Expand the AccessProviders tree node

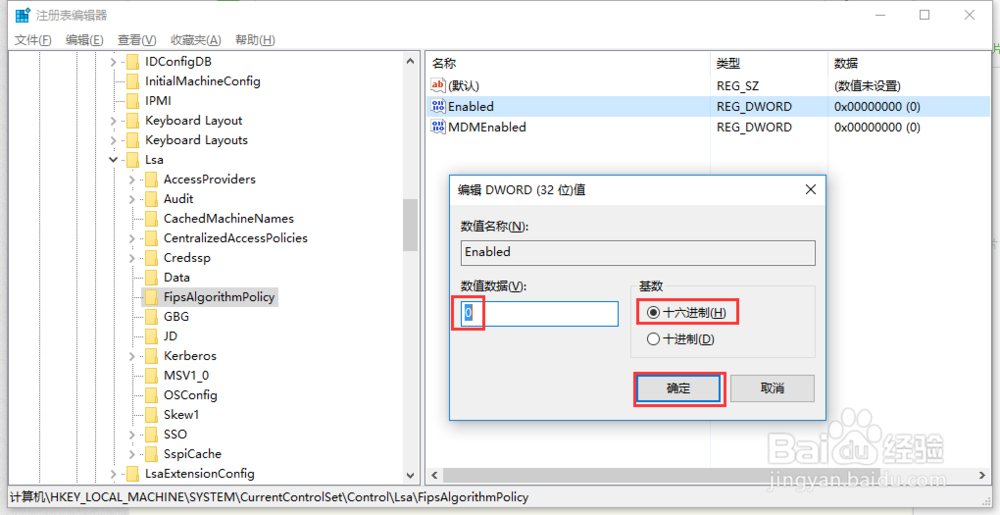(x=132, y=180)
